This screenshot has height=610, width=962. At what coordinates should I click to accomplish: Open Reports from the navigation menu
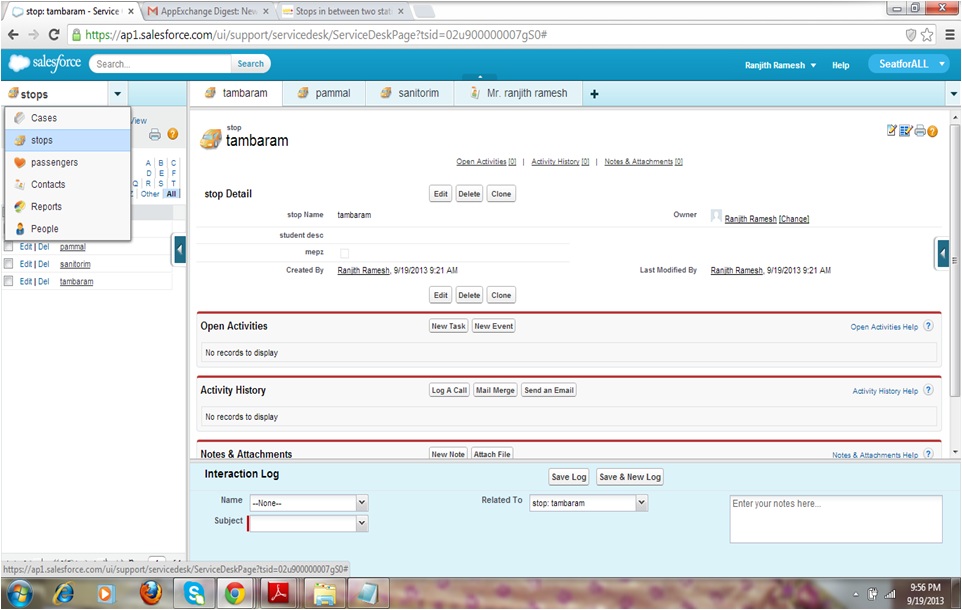pyautogui.click(x=68, y=206)
